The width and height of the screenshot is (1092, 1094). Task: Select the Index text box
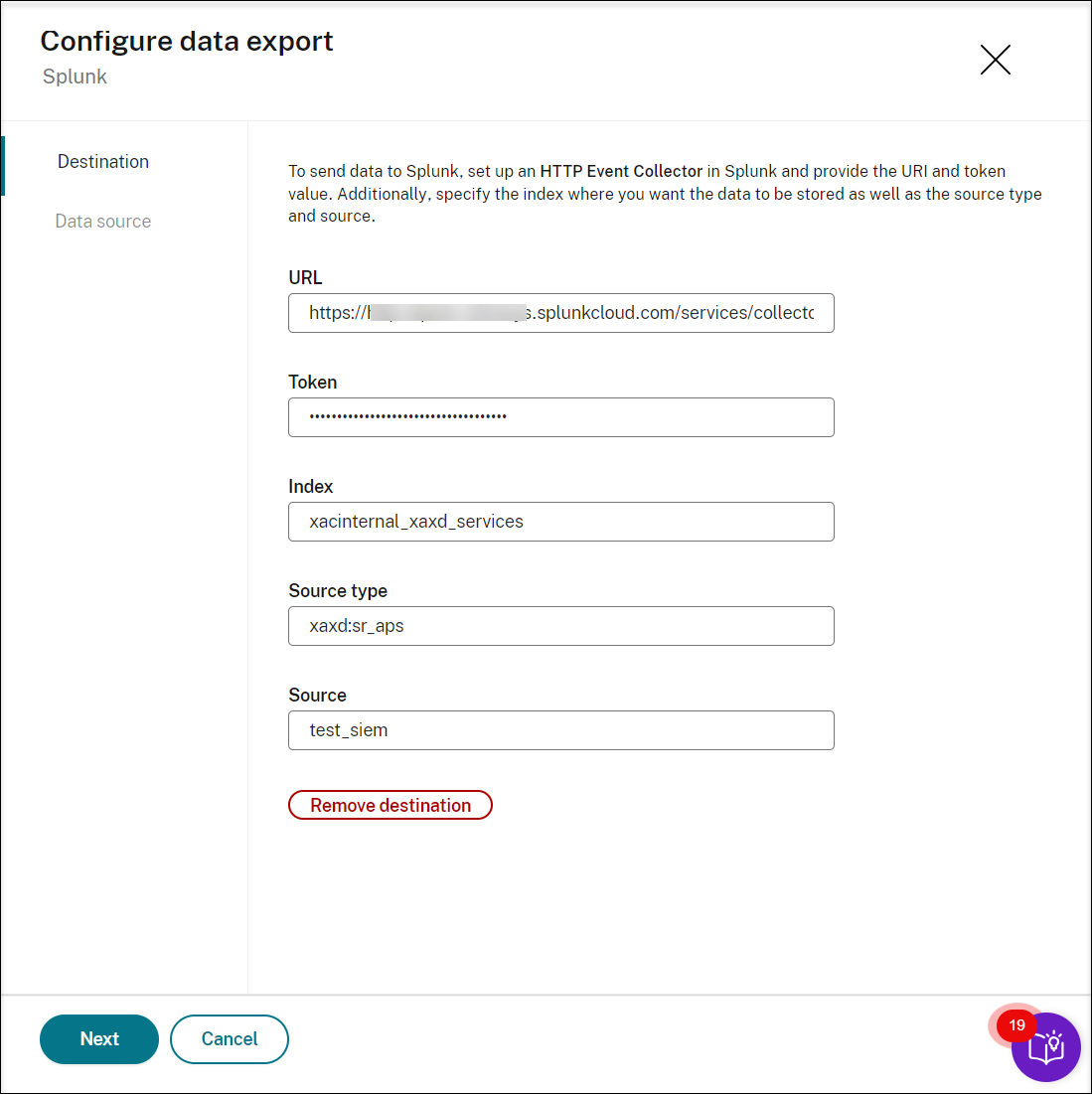560,522
